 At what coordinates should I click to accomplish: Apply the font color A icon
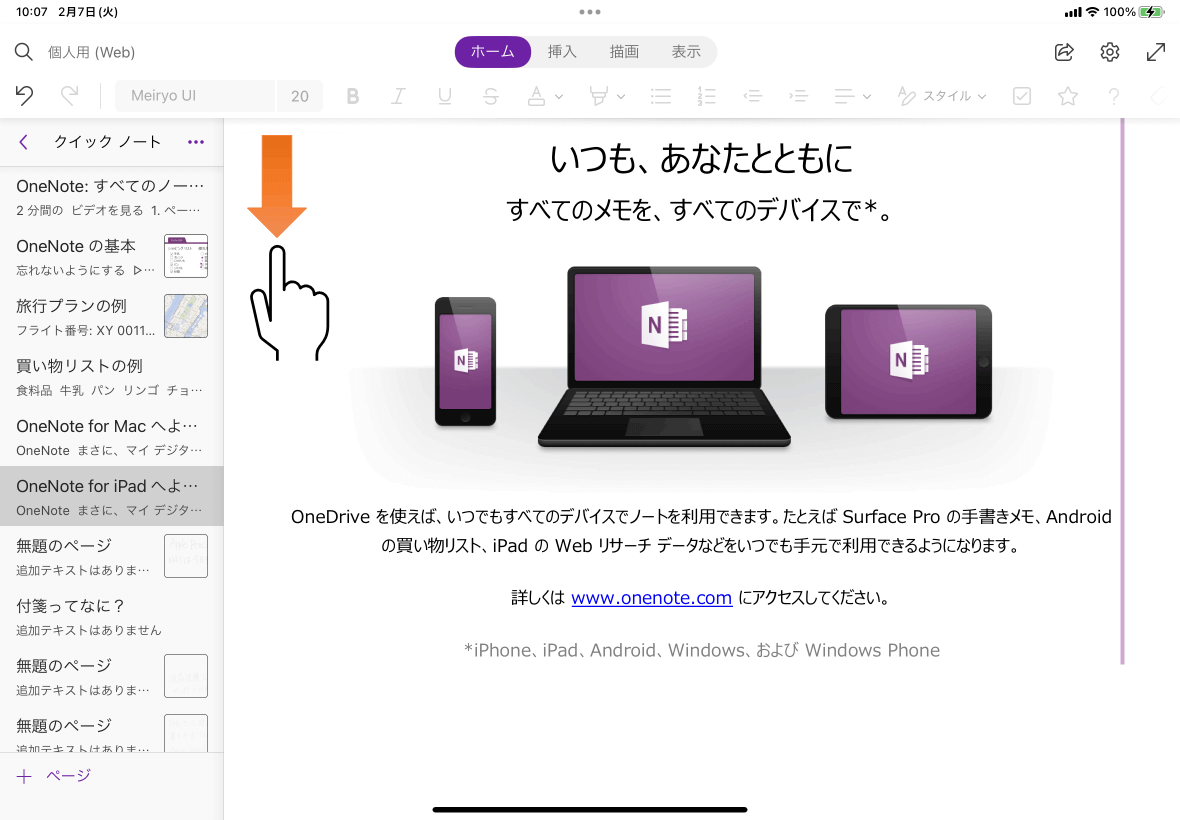coord(536,96)
